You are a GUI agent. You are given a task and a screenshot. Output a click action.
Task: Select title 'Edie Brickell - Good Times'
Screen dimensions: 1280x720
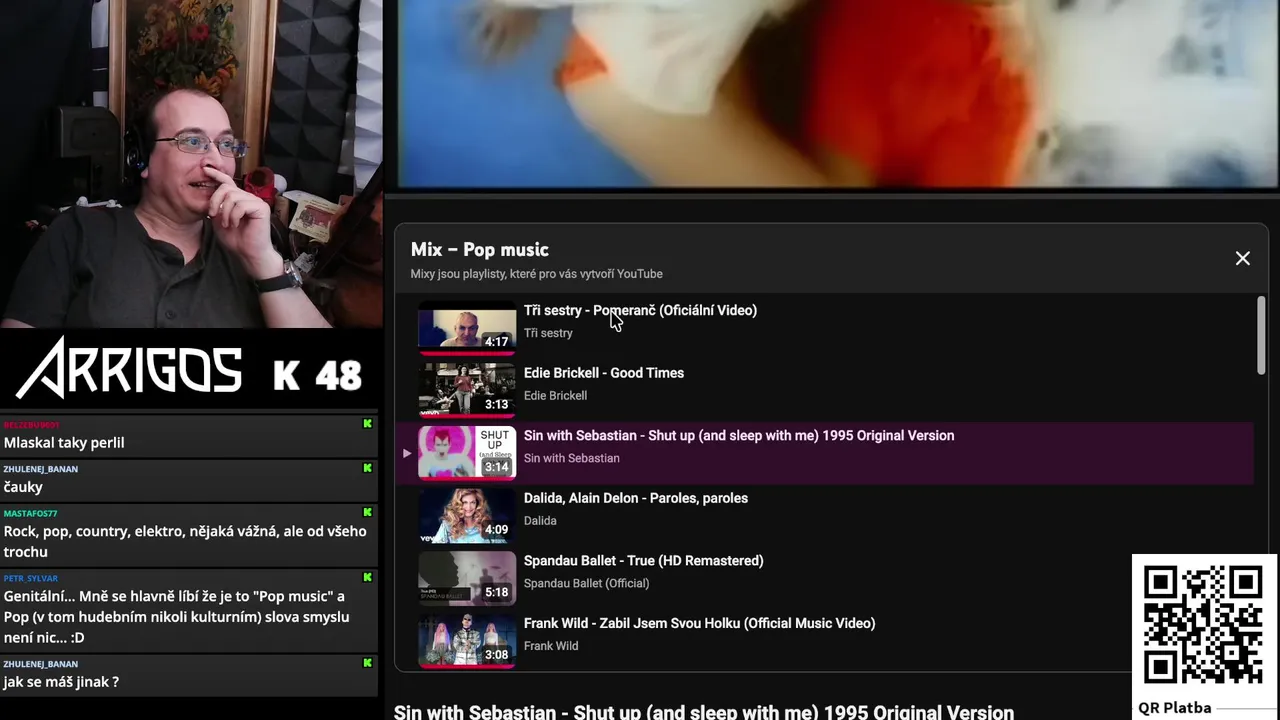tap(604, 373)
